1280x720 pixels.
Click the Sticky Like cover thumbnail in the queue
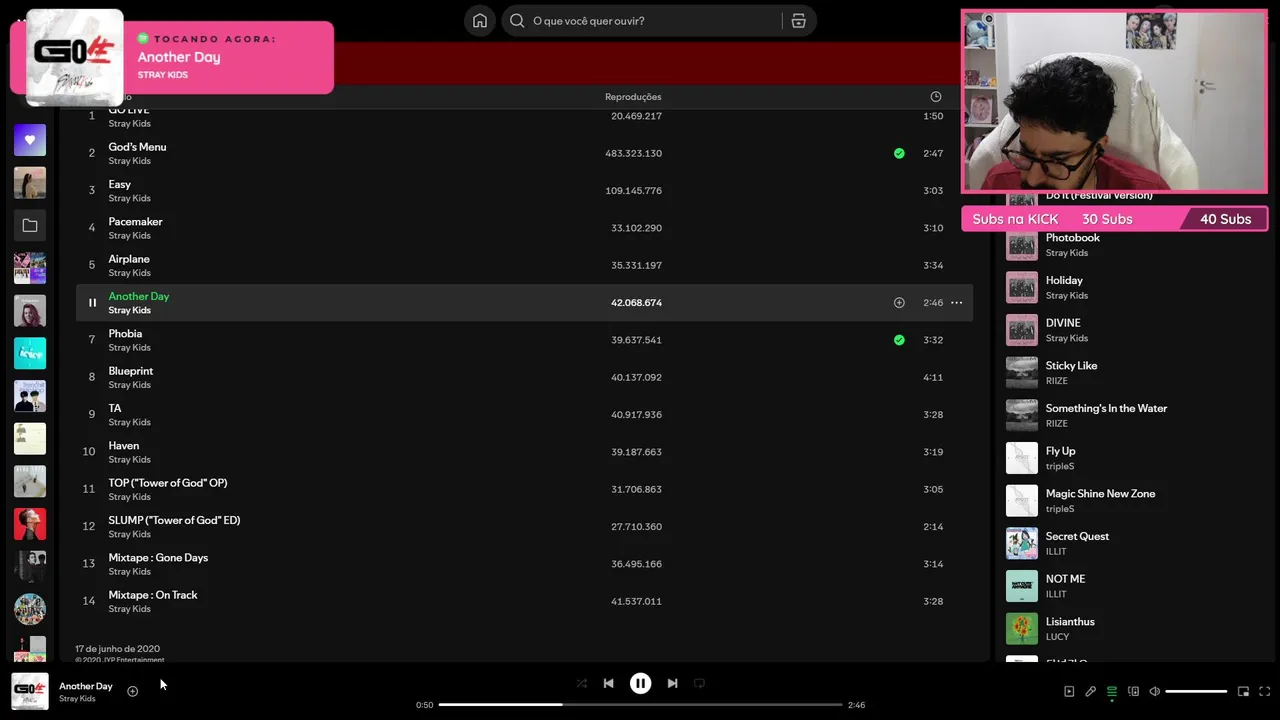pyautogui.click(x=1022, y=373)
